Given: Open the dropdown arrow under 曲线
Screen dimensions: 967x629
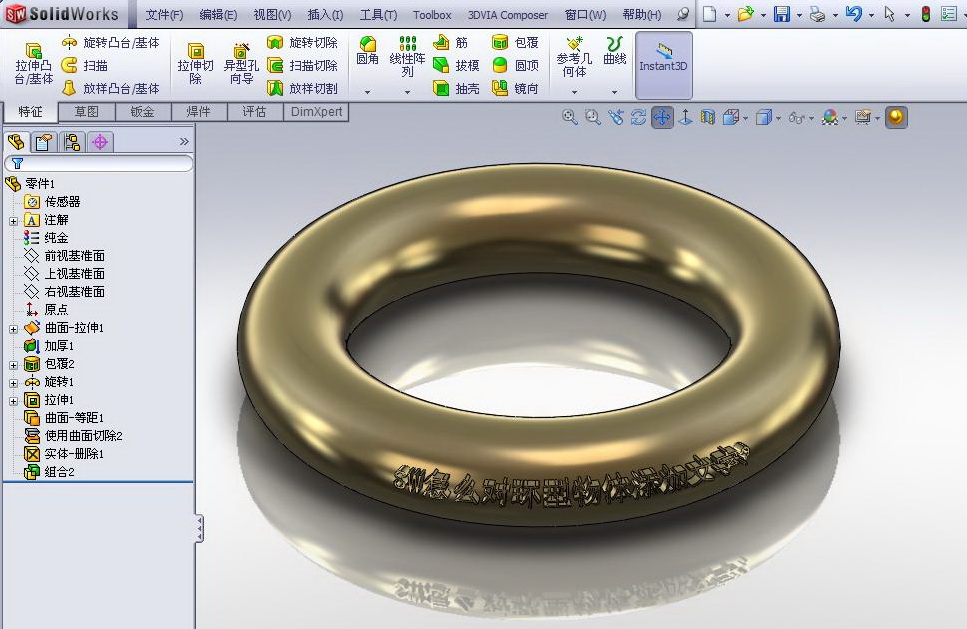Looking at the screenshot, I should [x=614, y=92].
